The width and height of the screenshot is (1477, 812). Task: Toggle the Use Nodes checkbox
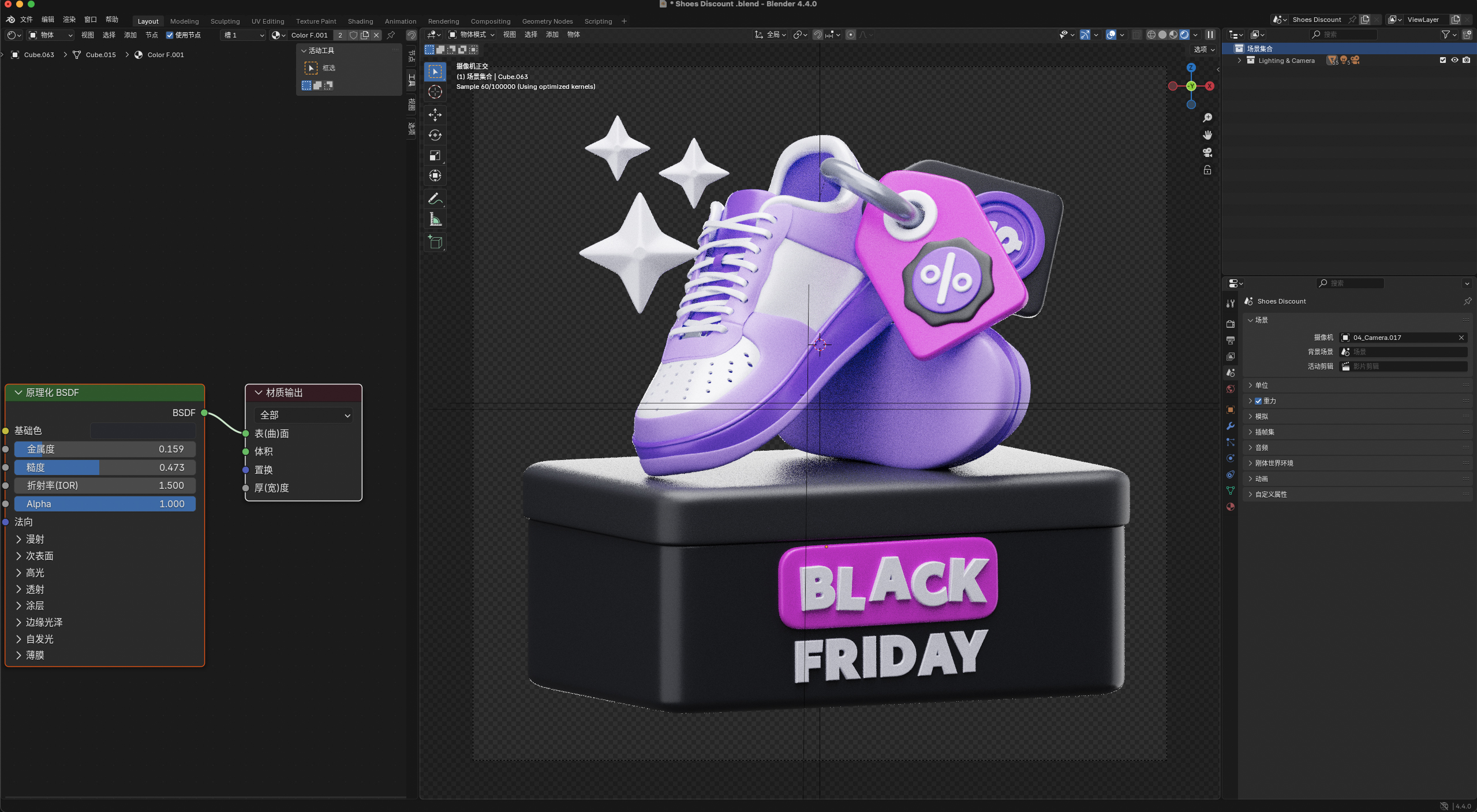170,35
